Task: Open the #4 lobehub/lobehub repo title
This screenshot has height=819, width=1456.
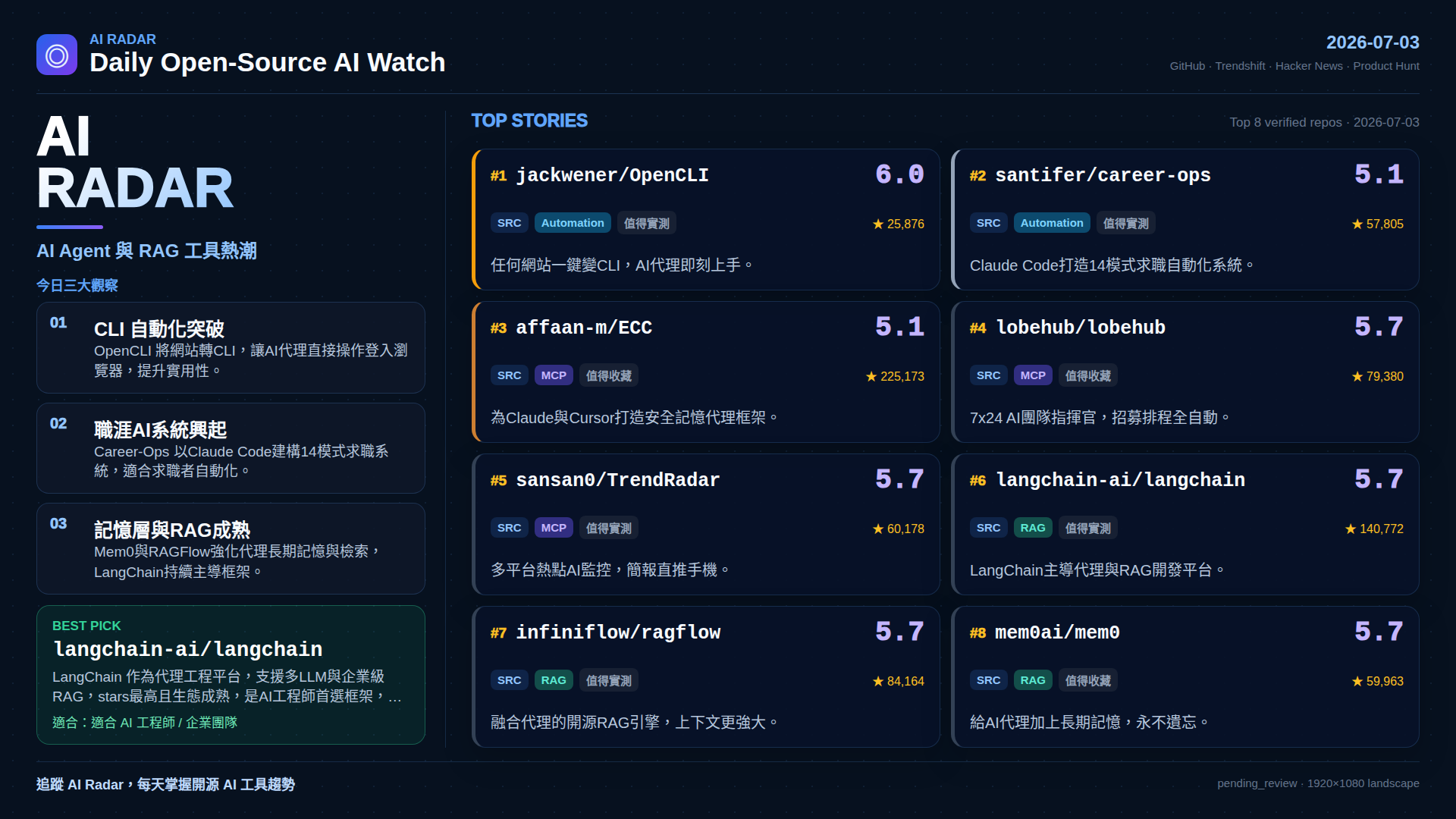Action: tap(1081, 328)
